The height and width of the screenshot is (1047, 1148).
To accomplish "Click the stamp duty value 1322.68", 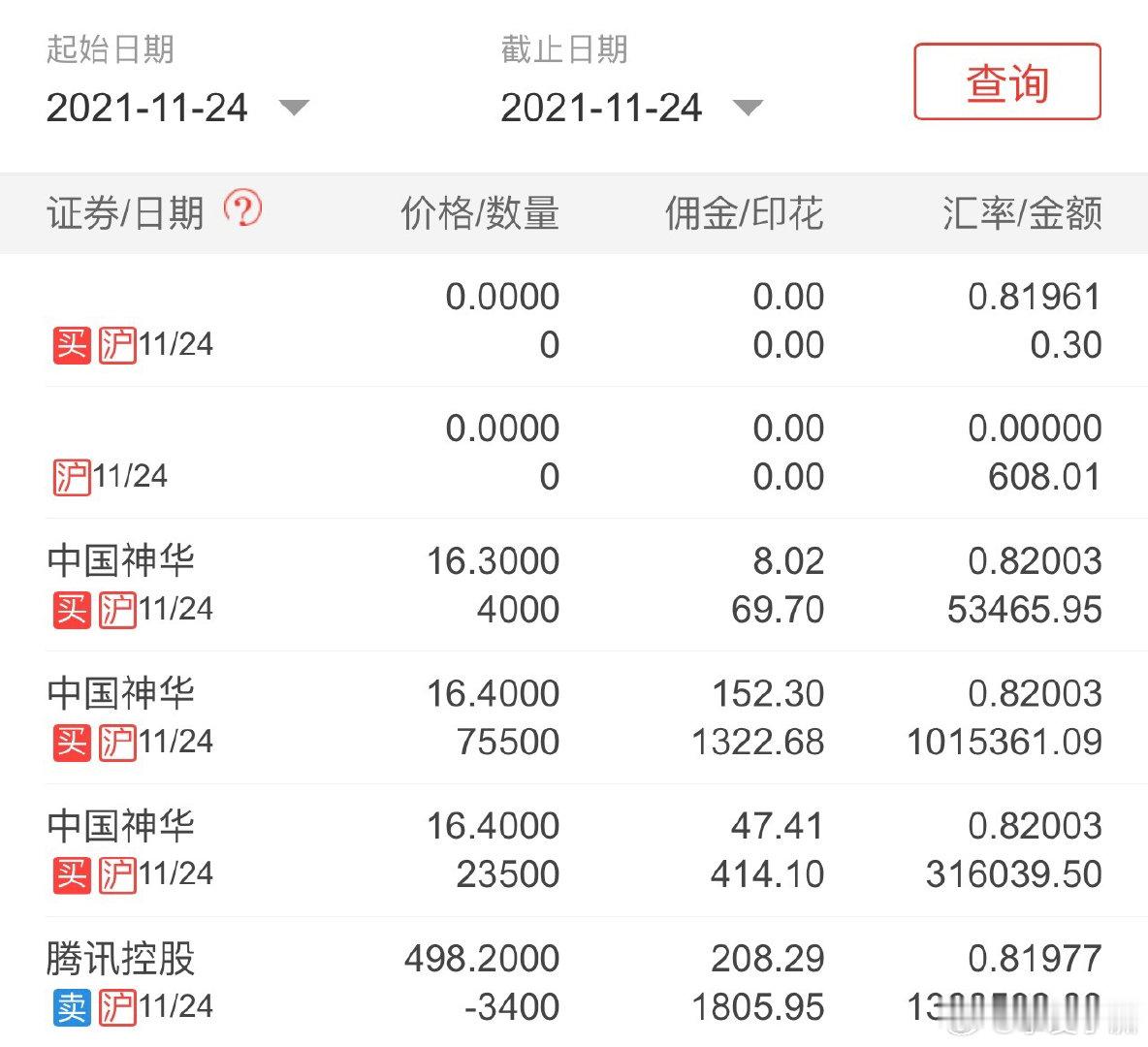I will click(758, 743).
